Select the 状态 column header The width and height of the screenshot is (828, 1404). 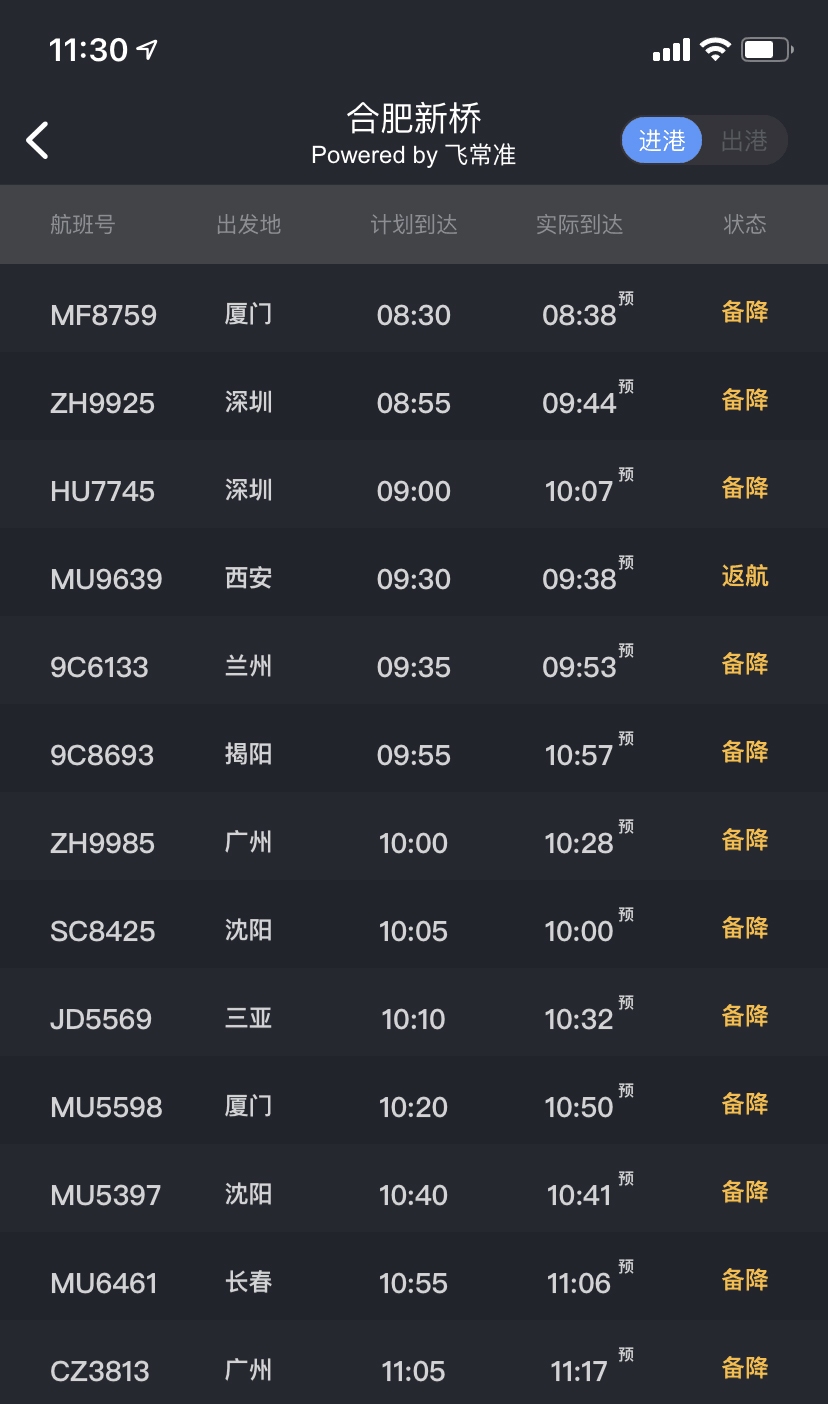(x=744, y=224)
